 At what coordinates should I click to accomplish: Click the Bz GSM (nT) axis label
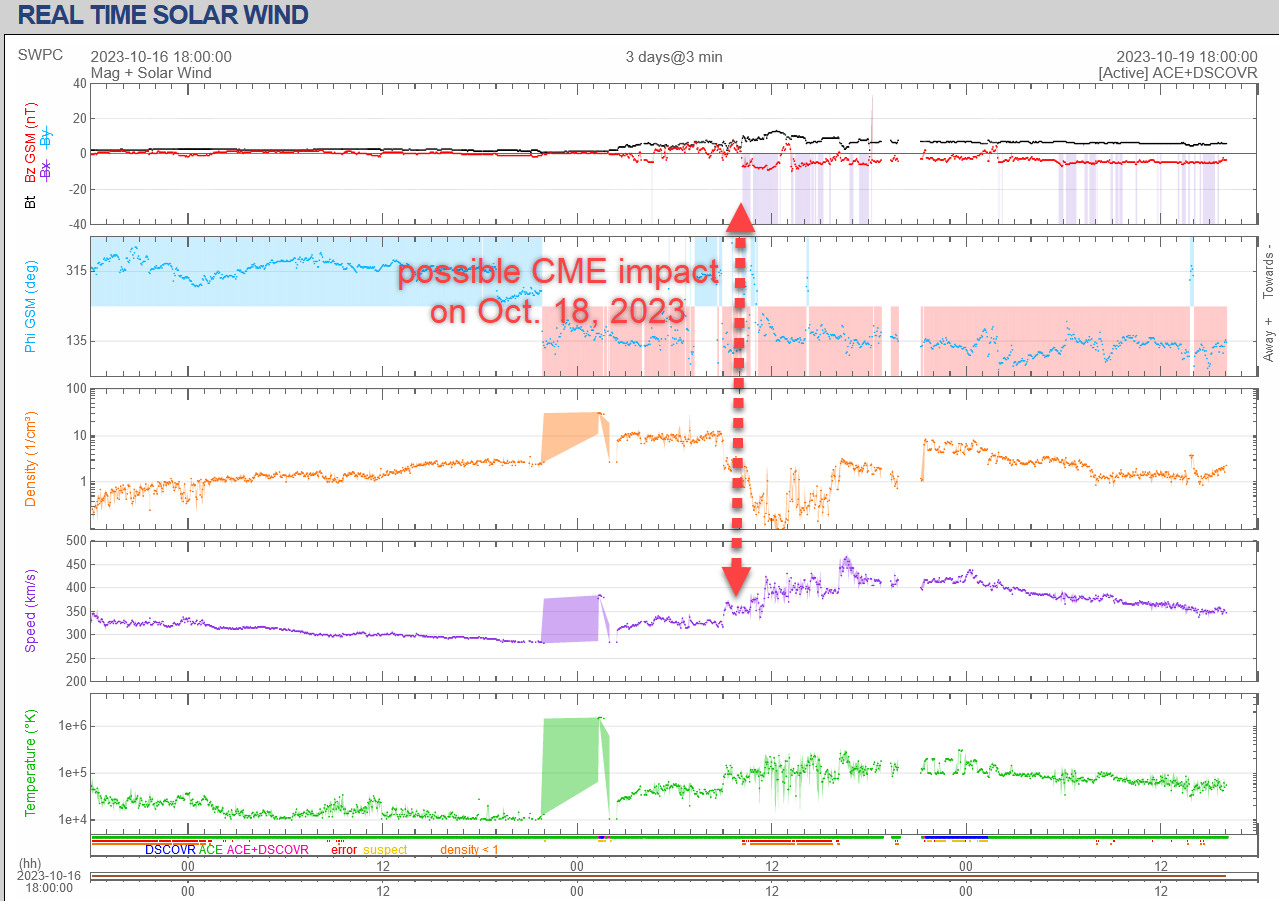[30, 140]
